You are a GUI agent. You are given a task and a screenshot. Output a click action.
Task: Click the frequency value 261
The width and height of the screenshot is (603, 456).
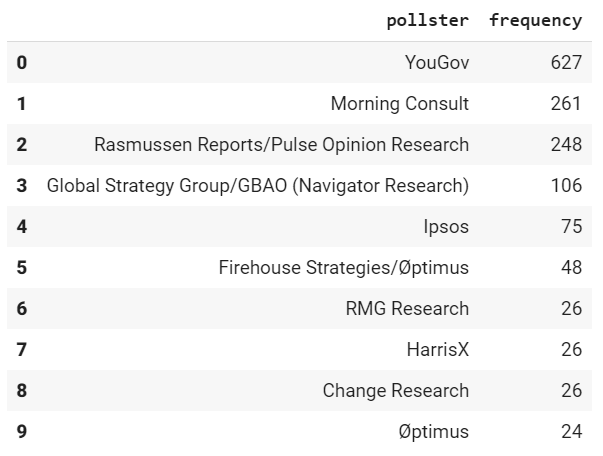coord(566,103)
